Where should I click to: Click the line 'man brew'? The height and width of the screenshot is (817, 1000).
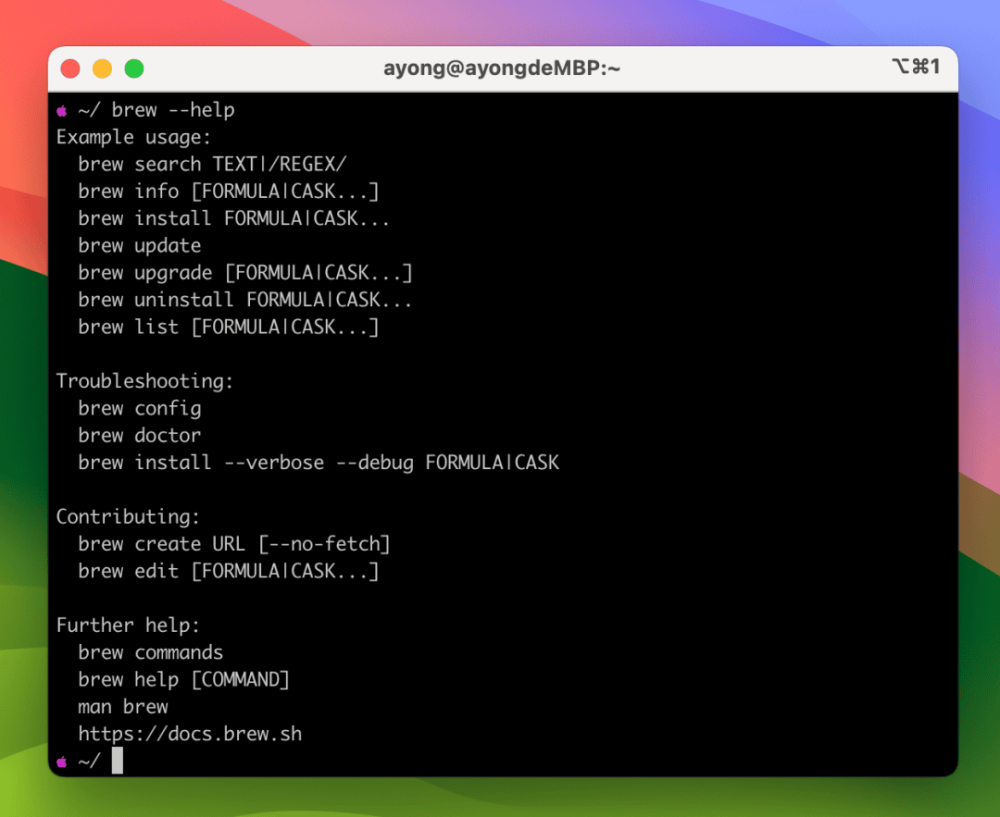(x=123, y=707)
